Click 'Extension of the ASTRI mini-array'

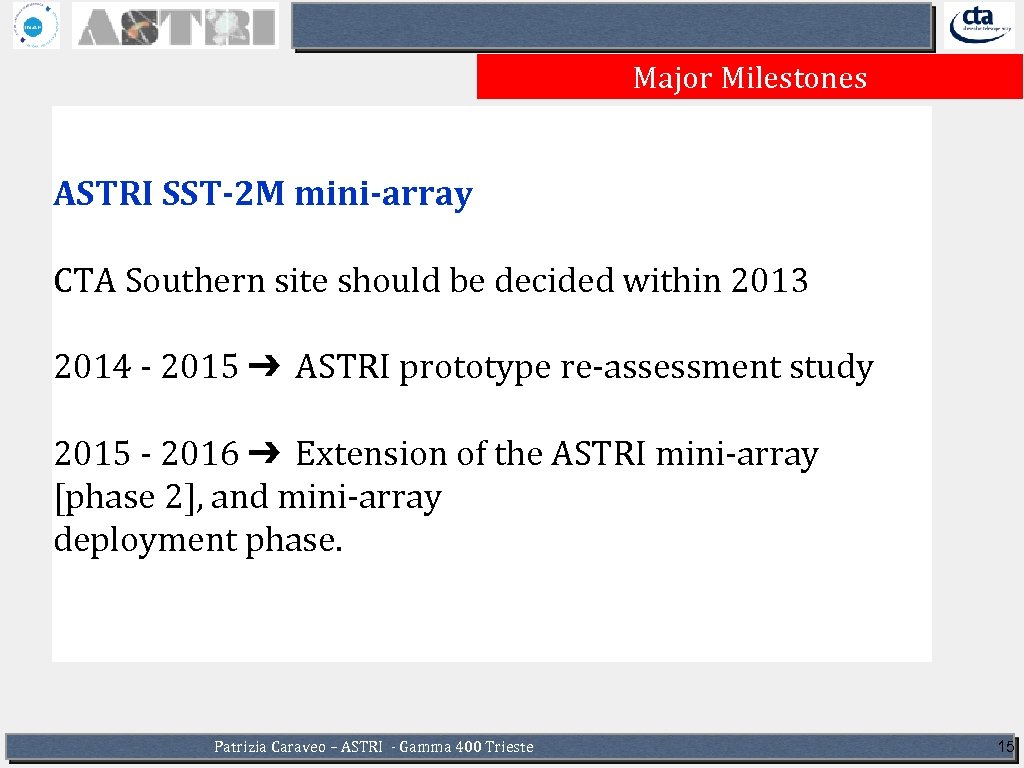[x=557, y=454]
